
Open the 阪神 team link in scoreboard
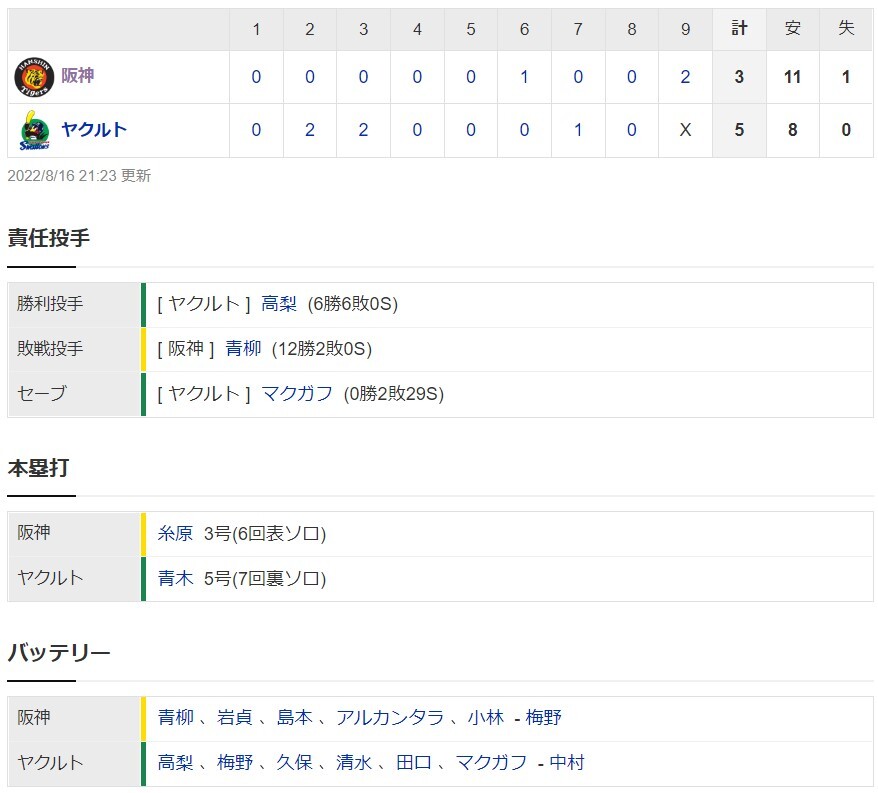pos(77,75)
